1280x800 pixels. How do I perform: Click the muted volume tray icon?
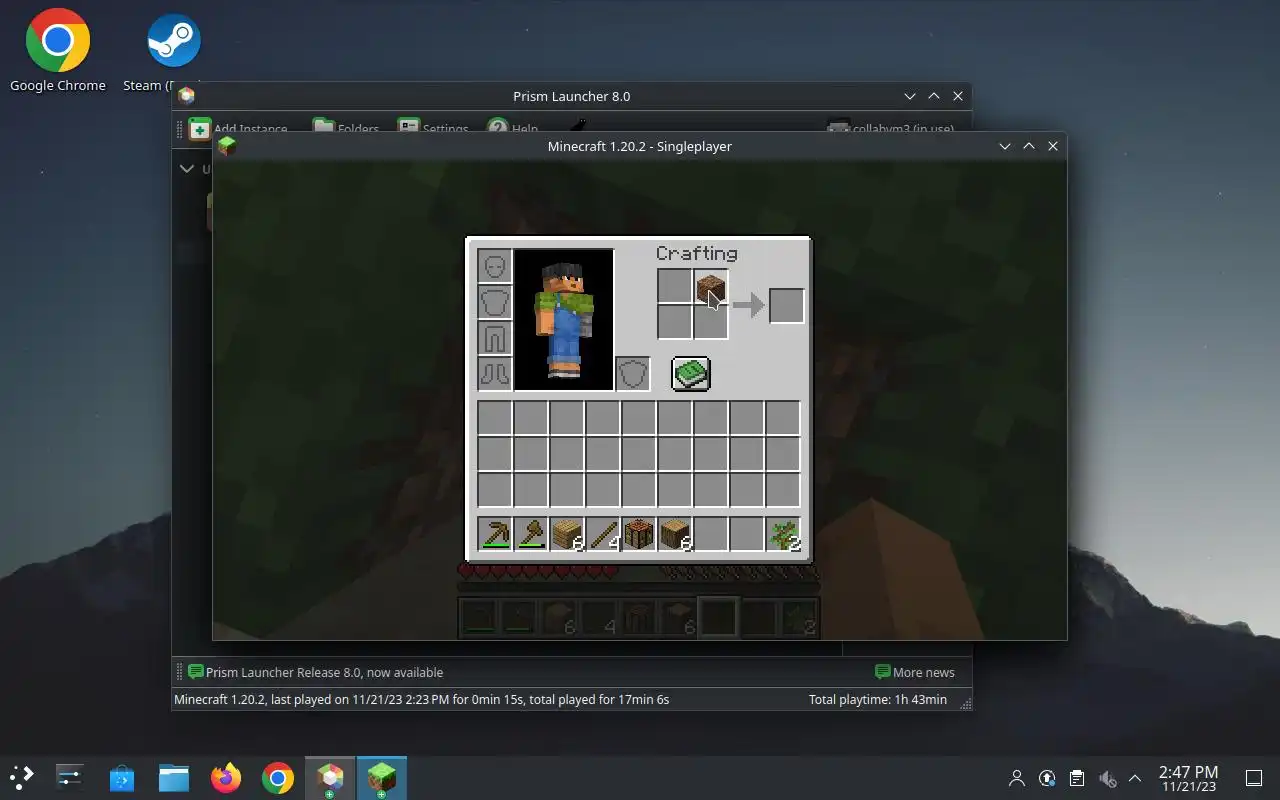coord(1107,778)
